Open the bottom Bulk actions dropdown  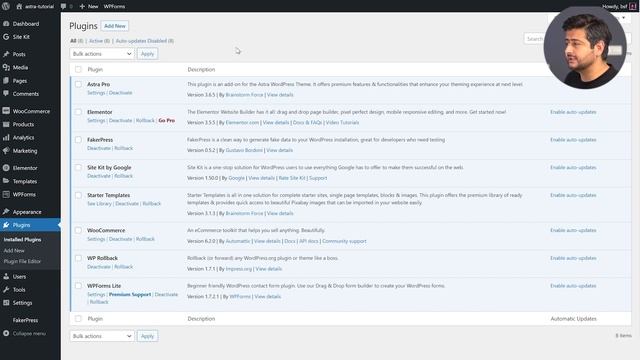[x=102, y=336]
